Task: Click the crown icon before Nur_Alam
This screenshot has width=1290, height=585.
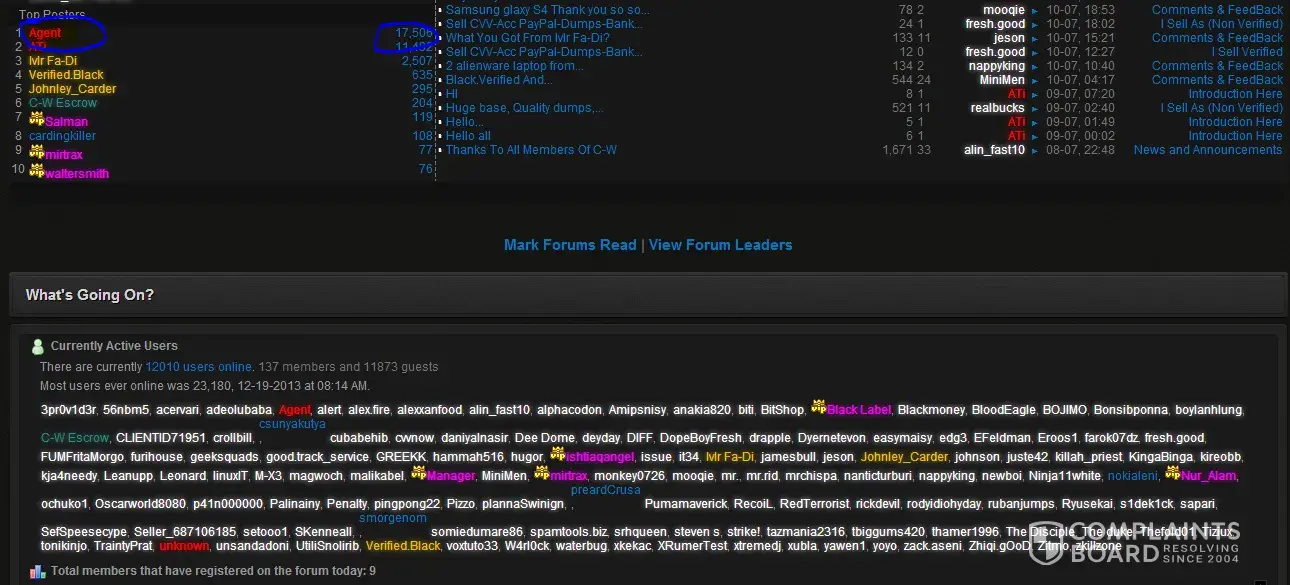Action: coord(1172,473)
